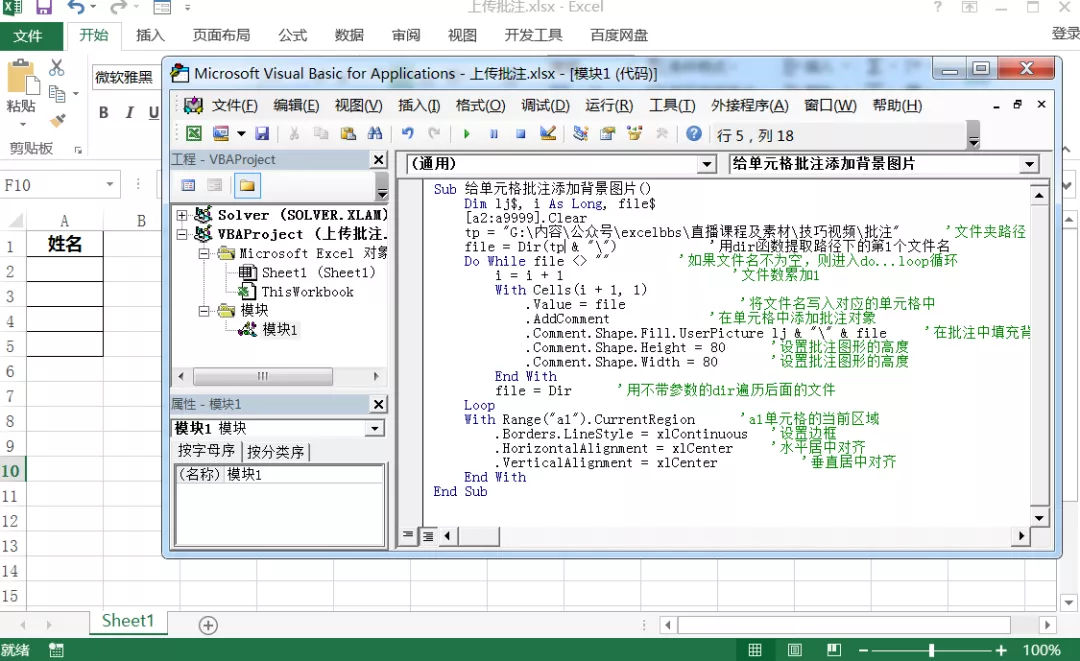Click Format Painter in Excel ribbon
The image size is (1080, 661).
click(58, 120)
